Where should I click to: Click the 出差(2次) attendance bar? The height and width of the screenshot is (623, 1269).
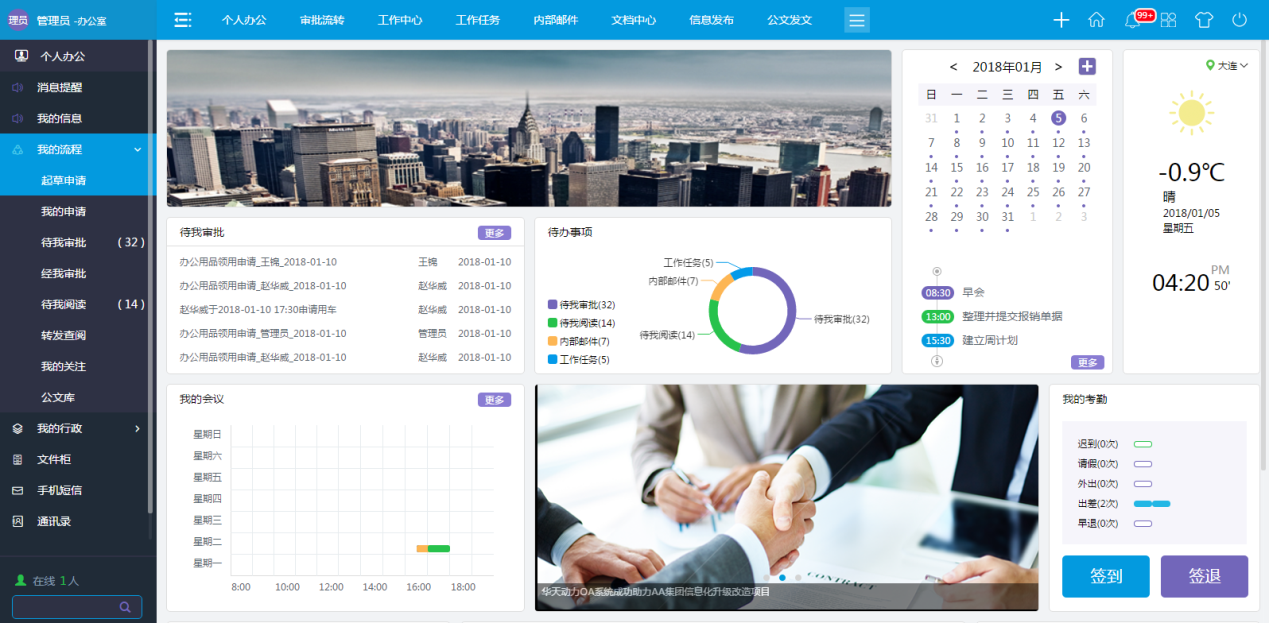click(x=1152, y=504)
